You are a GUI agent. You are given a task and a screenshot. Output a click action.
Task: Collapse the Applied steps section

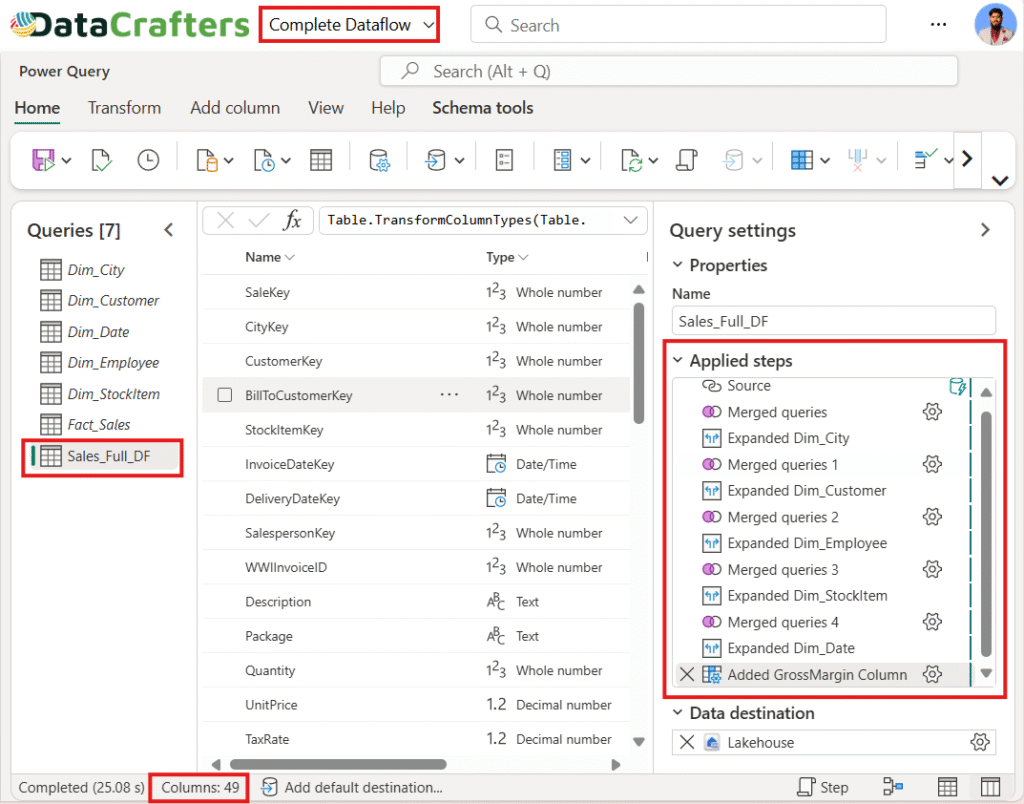pyautogui.click(x=679, y=361)
